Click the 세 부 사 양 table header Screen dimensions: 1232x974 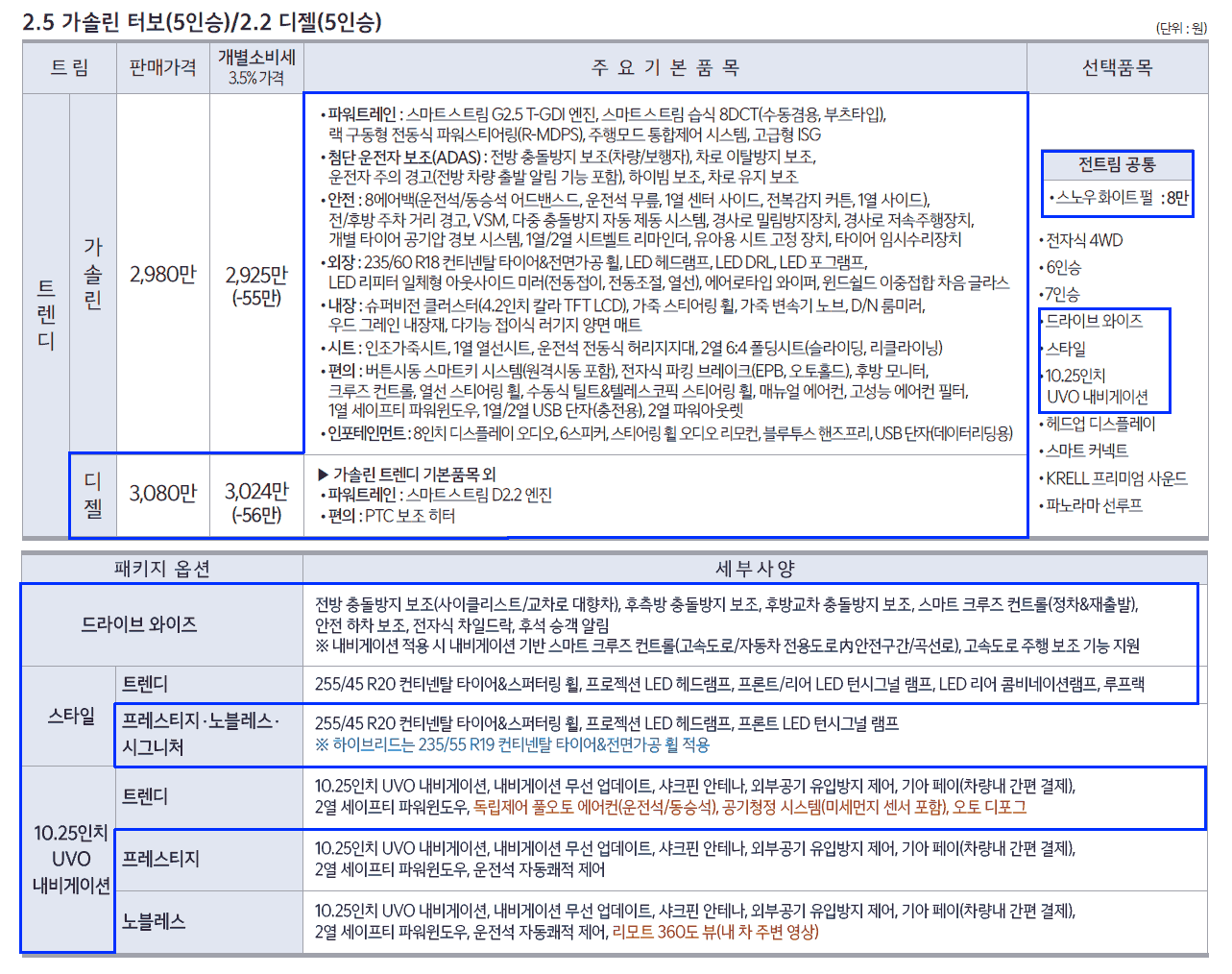[756, 569]
